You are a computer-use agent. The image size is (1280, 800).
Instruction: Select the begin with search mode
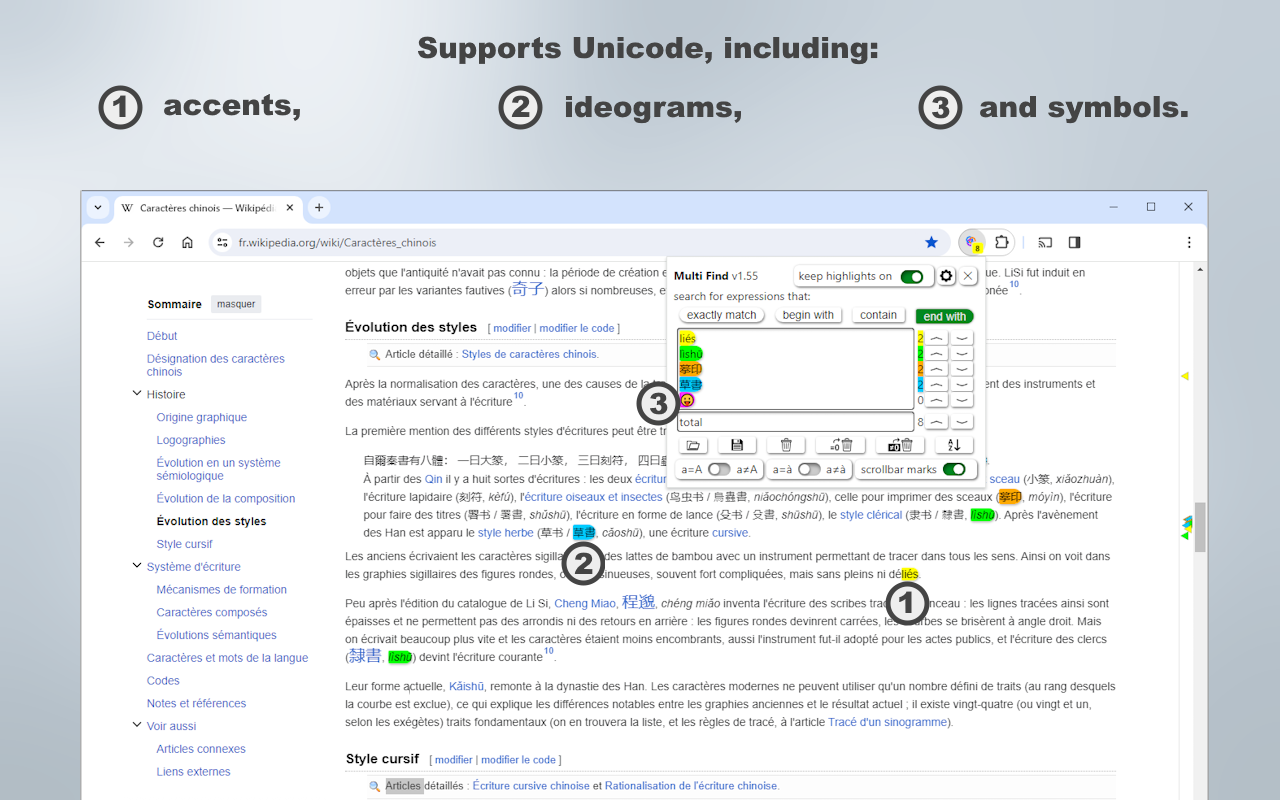click(x=808, y=316)
